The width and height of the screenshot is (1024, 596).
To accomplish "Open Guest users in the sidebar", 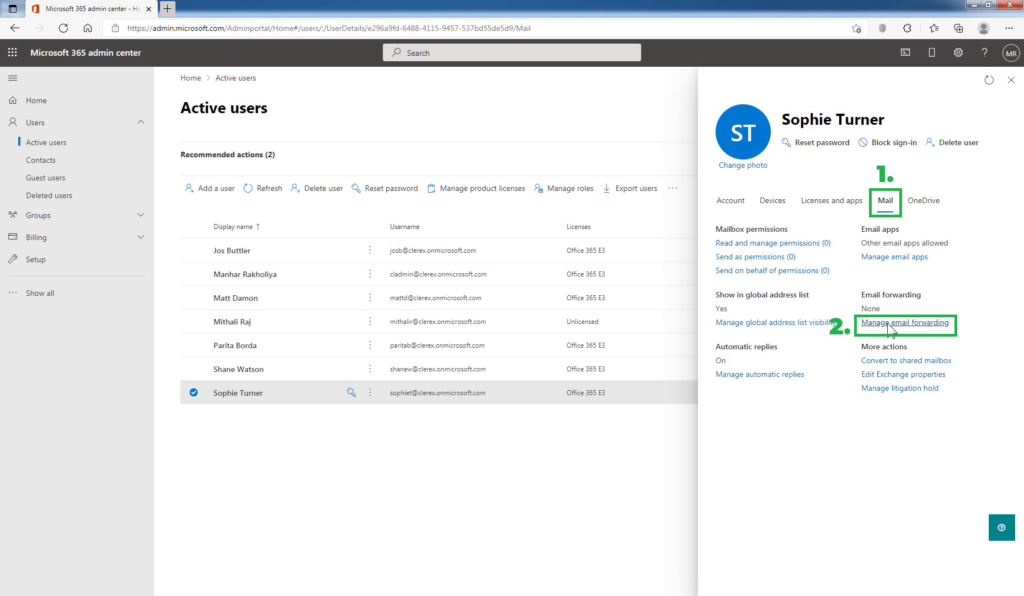I will 45,178.
